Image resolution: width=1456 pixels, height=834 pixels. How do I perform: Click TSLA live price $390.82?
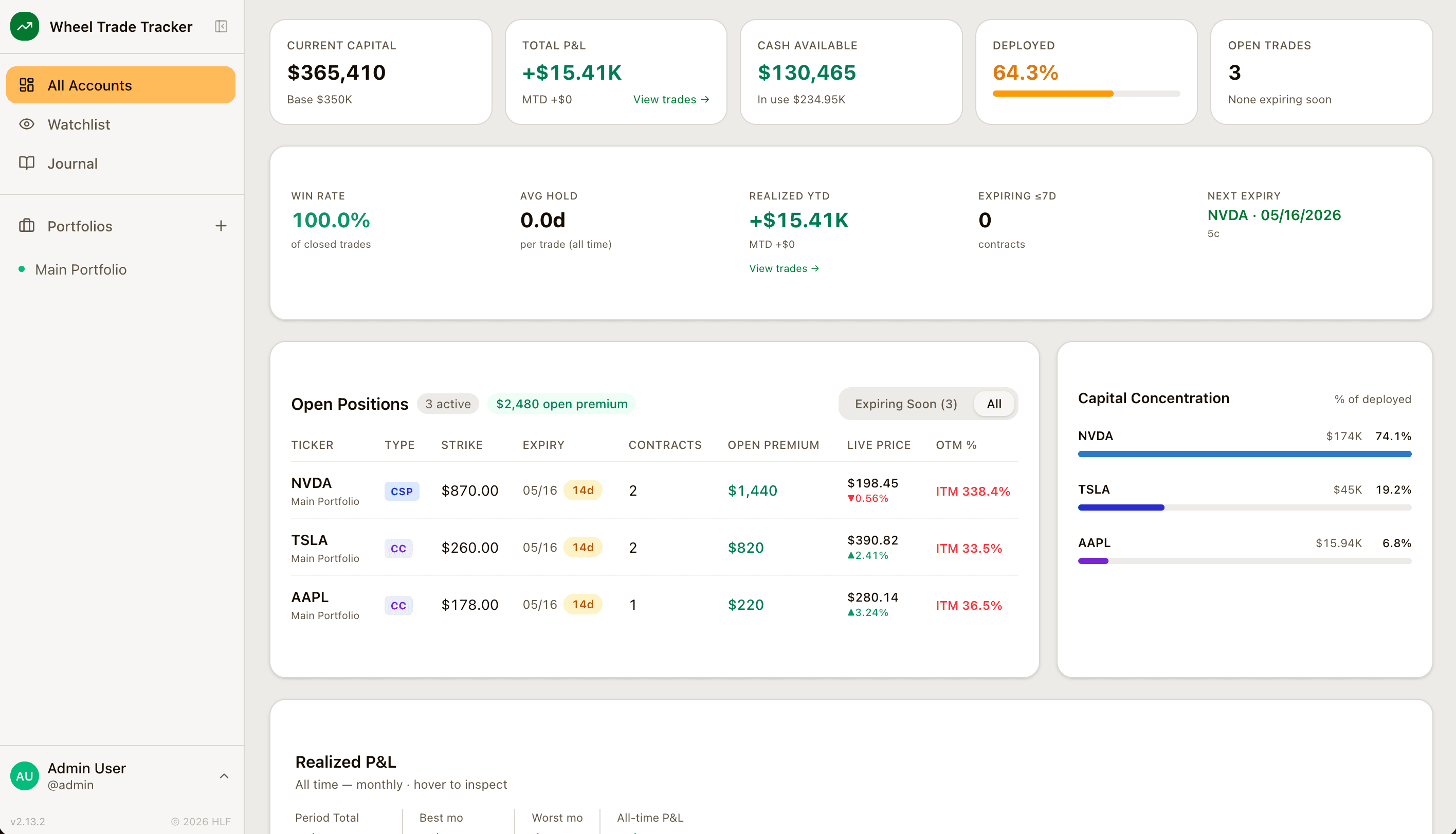pos(872,540)
